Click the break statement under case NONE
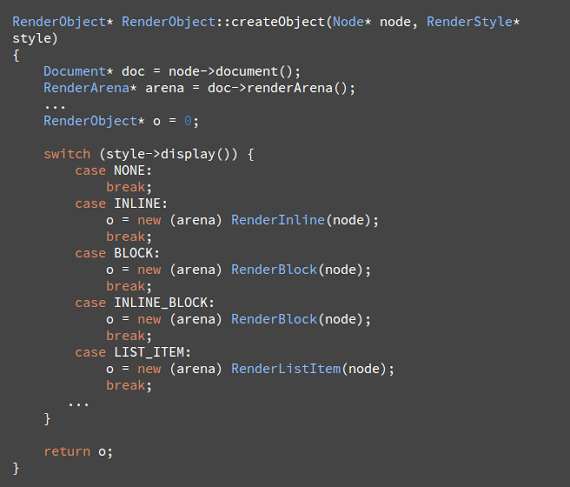570x487 pixels. click(129, 187)
